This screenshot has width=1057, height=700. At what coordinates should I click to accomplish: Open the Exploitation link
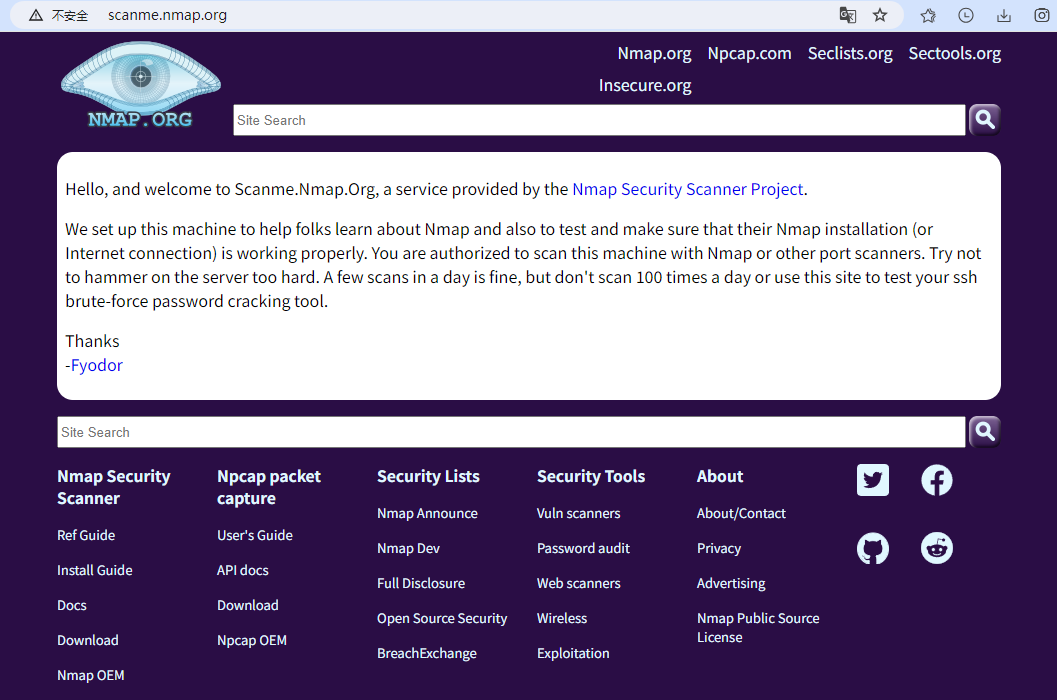pyautogui.click(x=573, y=654)
